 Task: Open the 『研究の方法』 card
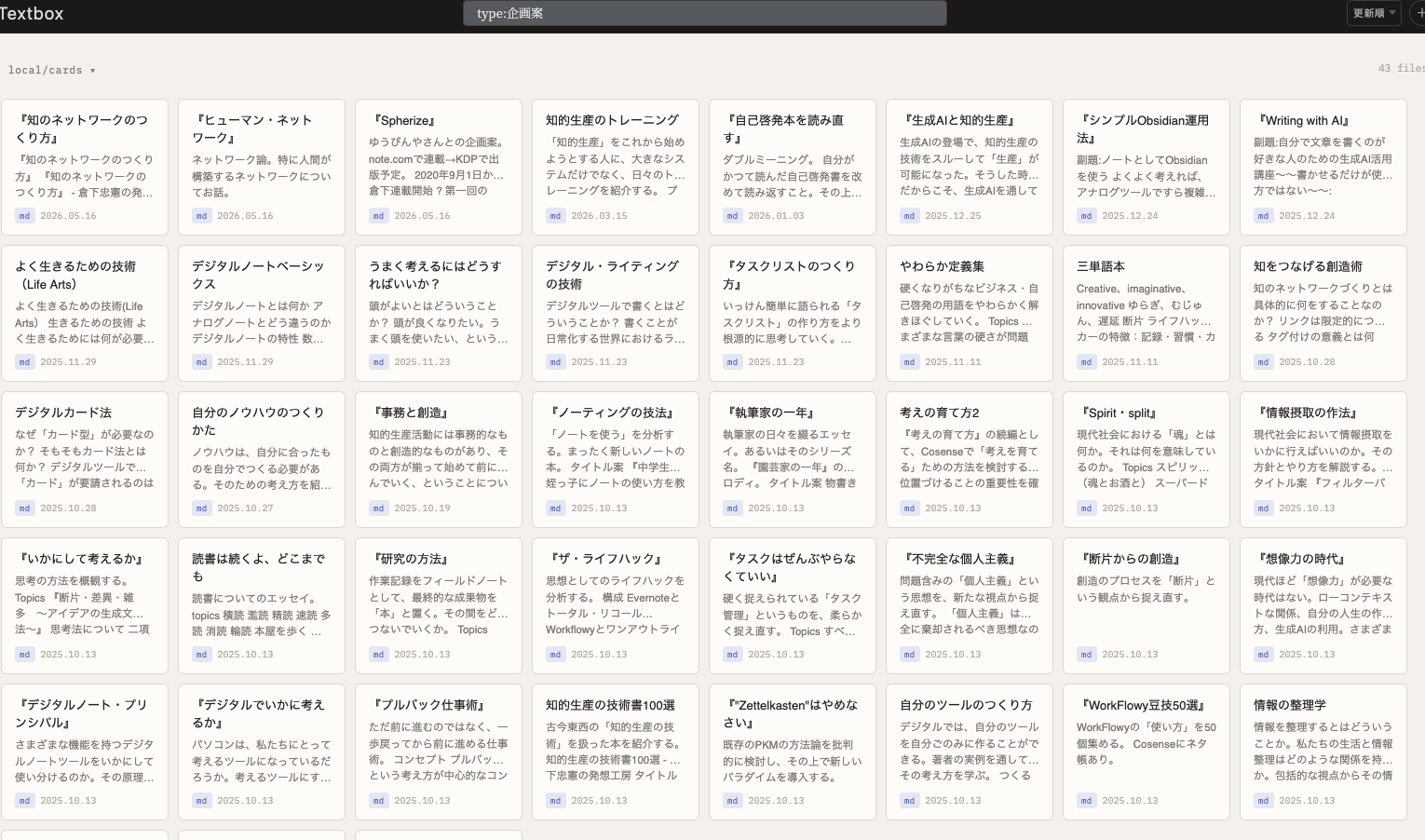(439, 606)
